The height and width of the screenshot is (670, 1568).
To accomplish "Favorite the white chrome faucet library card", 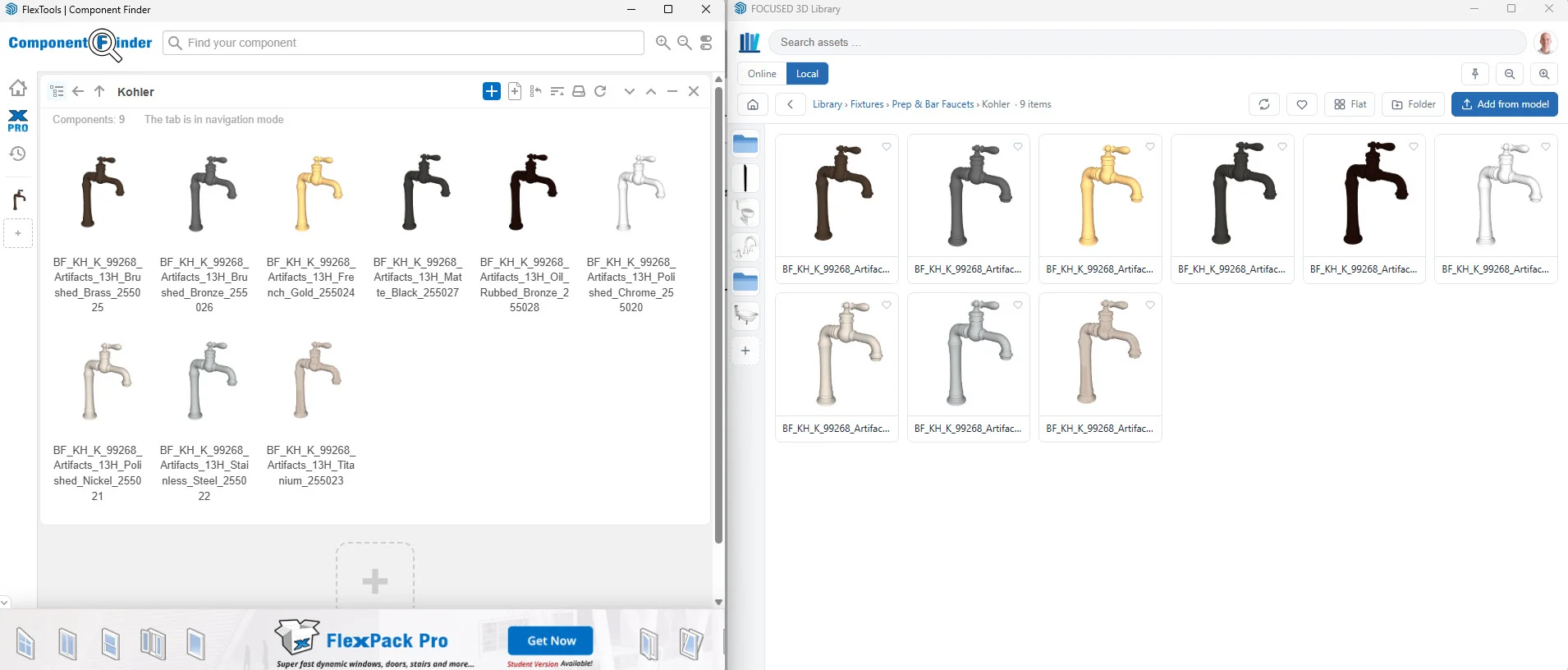I will coord(1546,147).
